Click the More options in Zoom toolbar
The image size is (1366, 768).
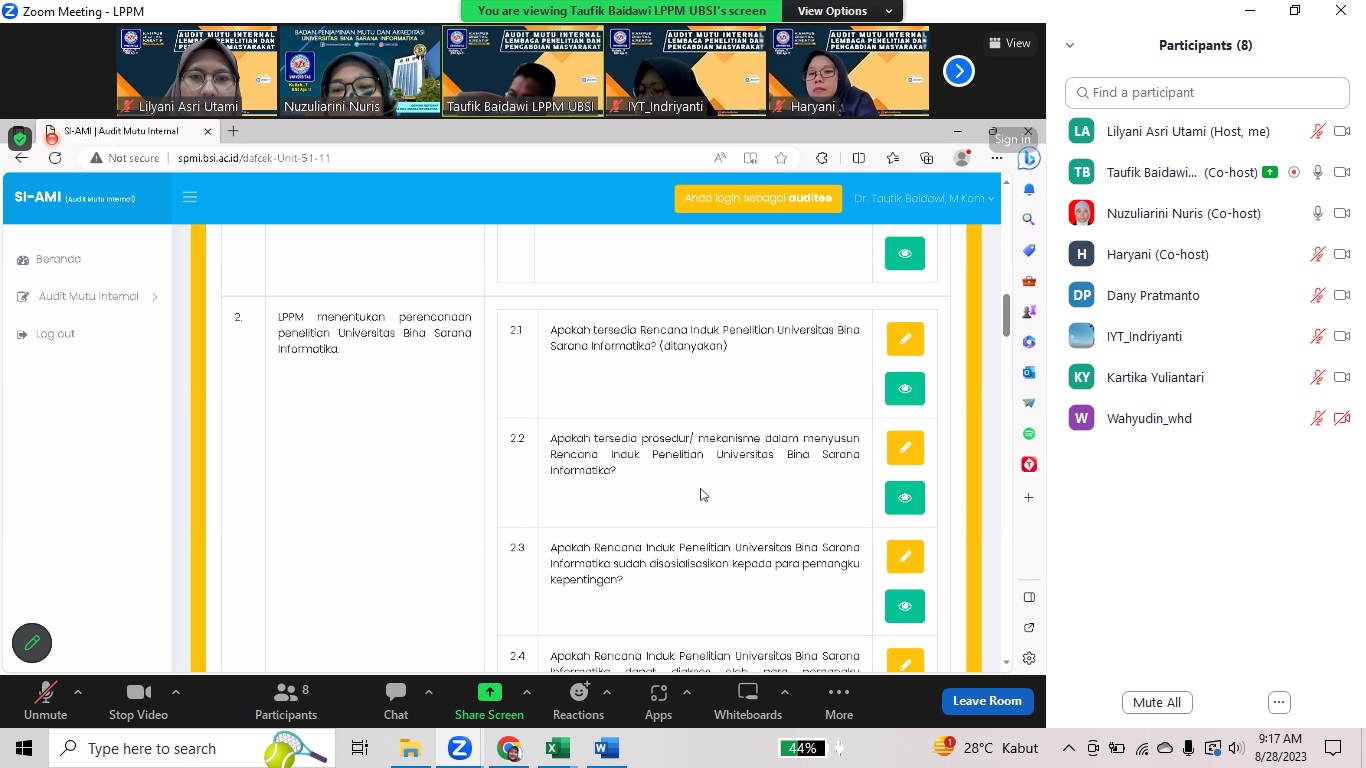[839, 701]
